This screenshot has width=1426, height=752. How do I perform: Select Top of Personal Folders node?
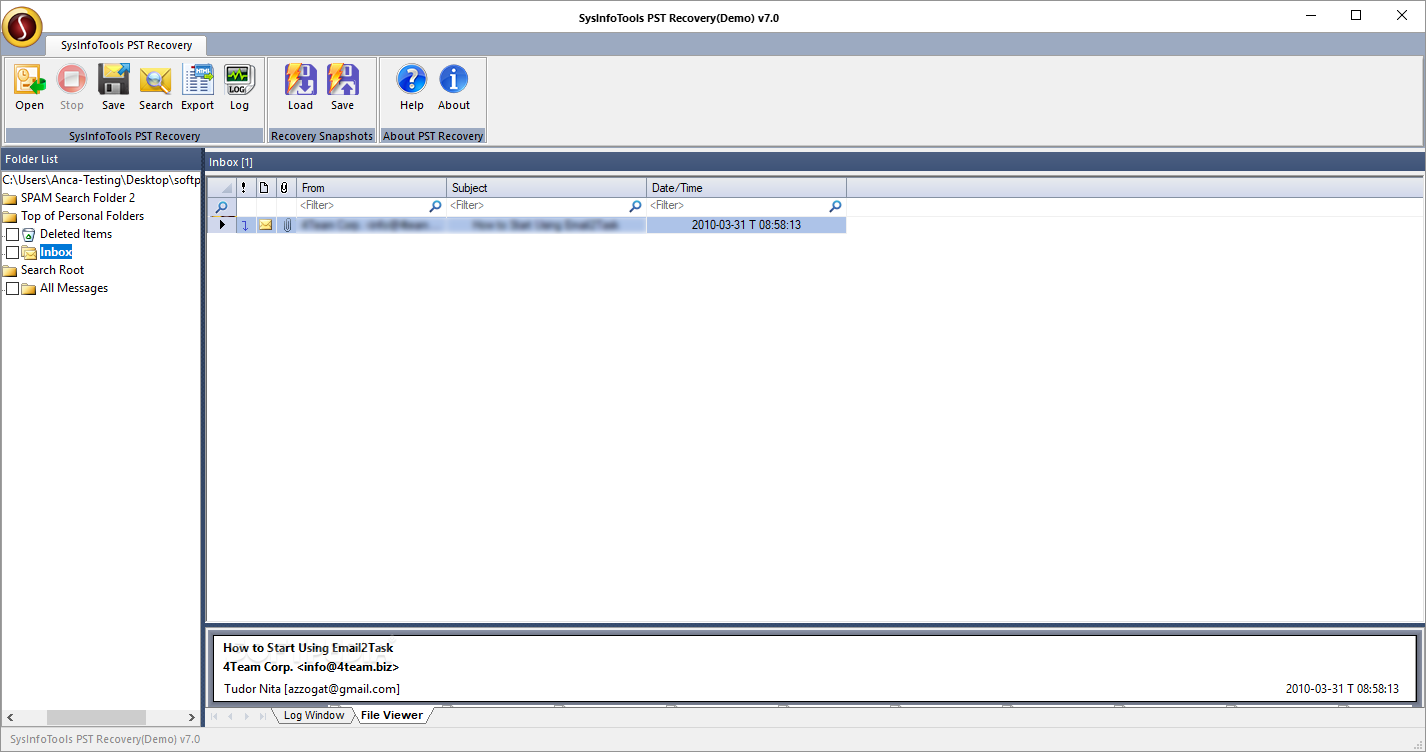pyautogui.click(x=82, y=216)
